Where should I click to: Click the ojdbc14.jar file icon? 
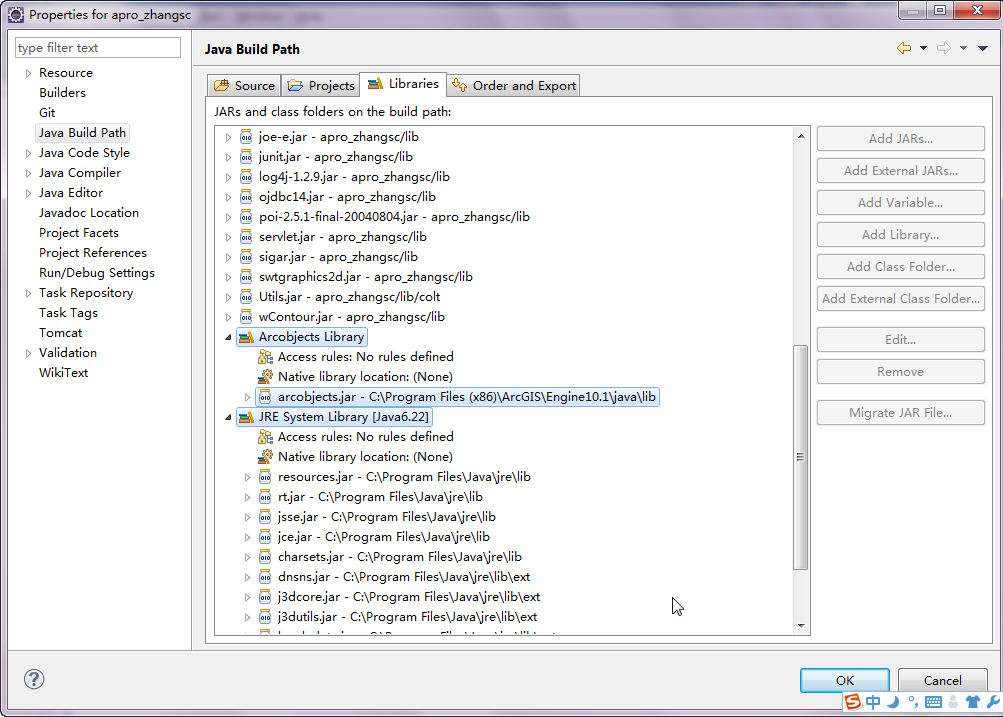246,197
